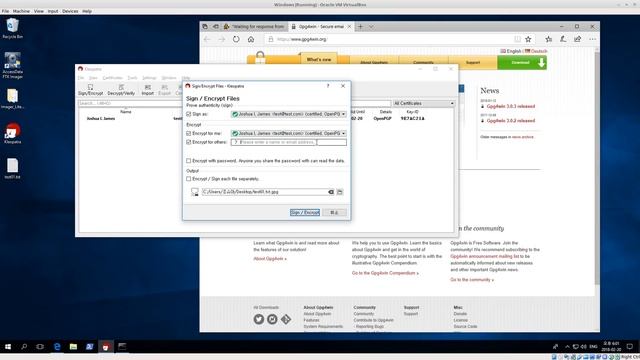Click the Home icon in Edge

(251, 39)
